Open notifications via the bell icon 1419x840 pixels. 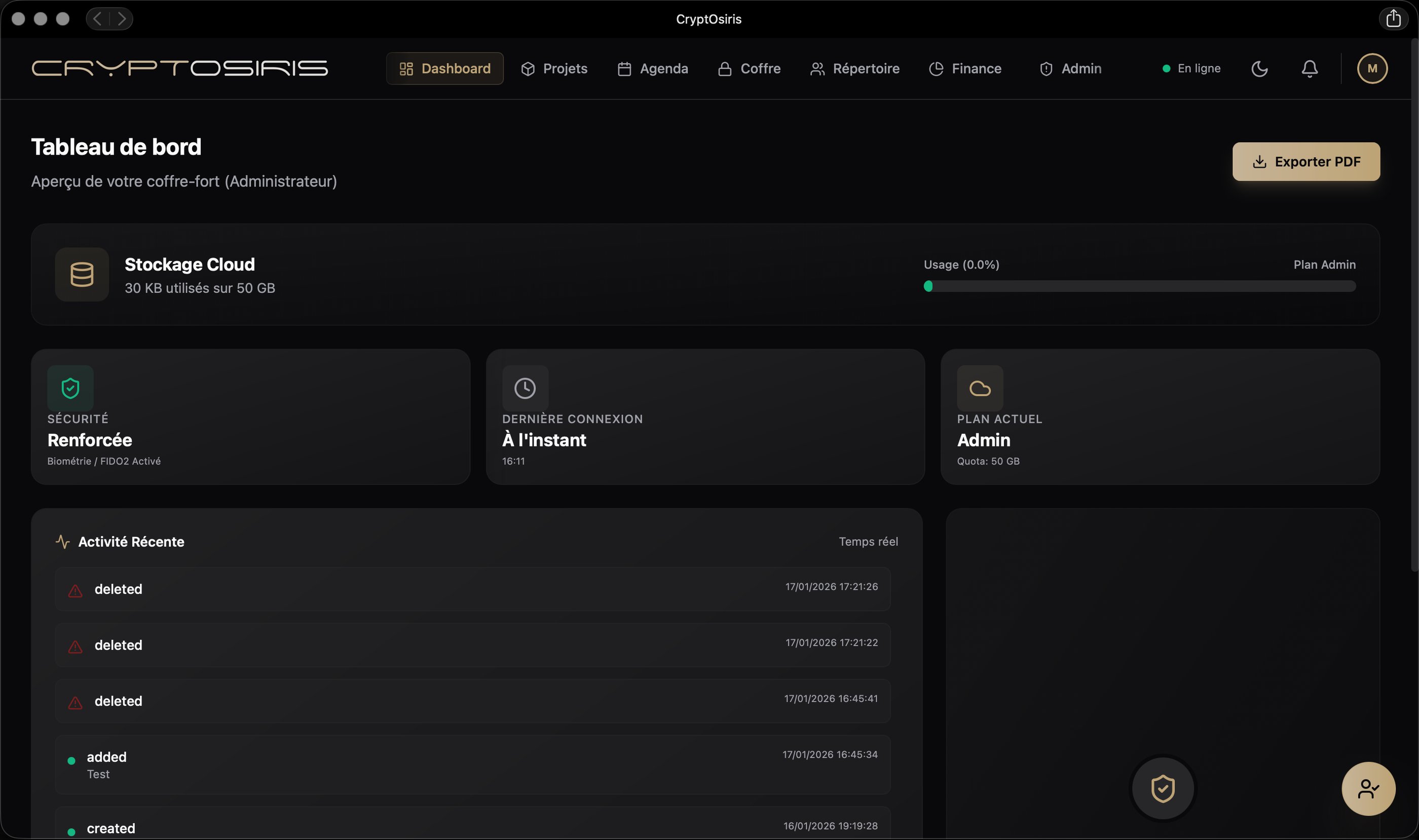click(1309, 68)
